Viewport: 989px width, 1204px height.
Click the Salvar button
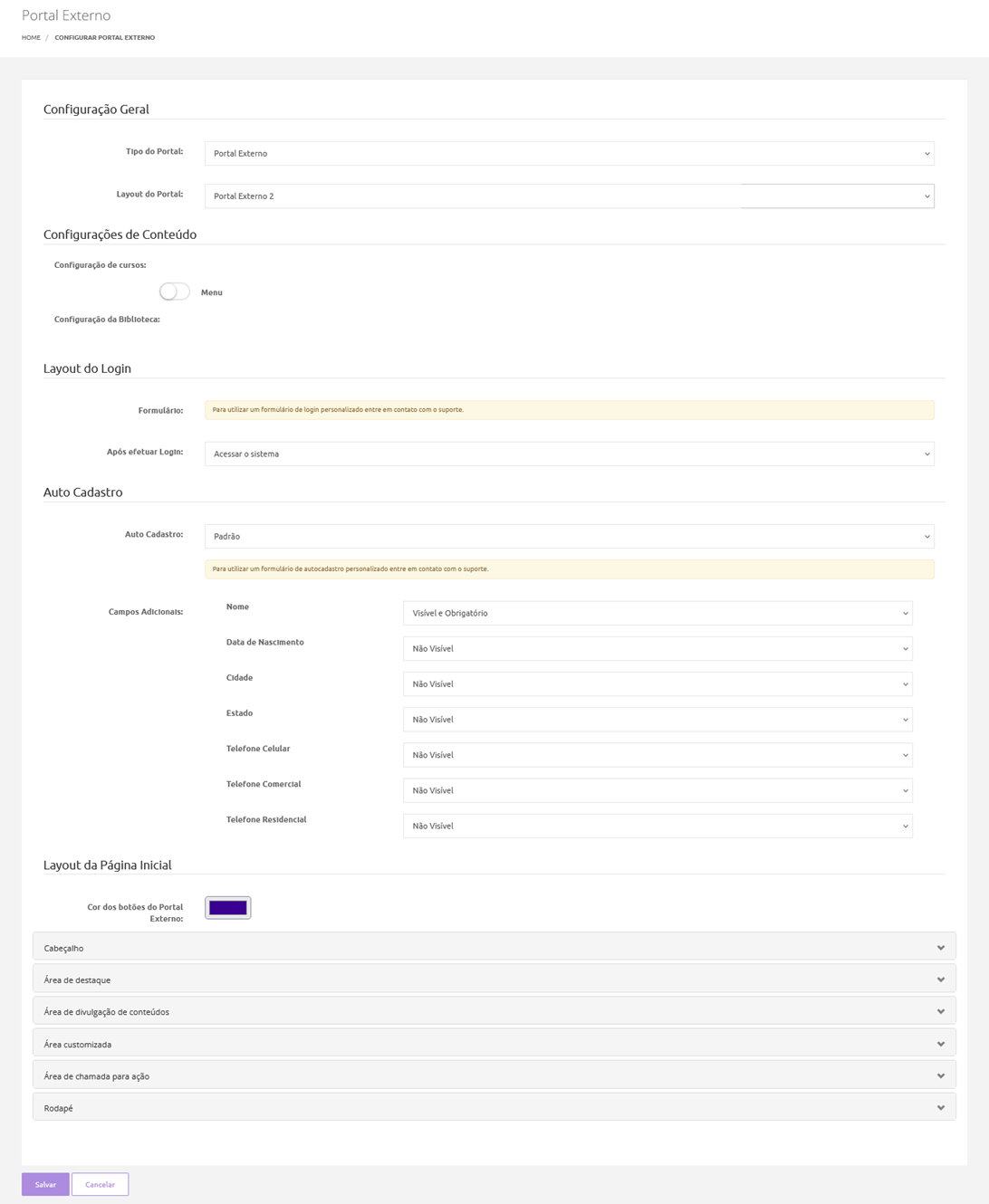click(45, 1184)
